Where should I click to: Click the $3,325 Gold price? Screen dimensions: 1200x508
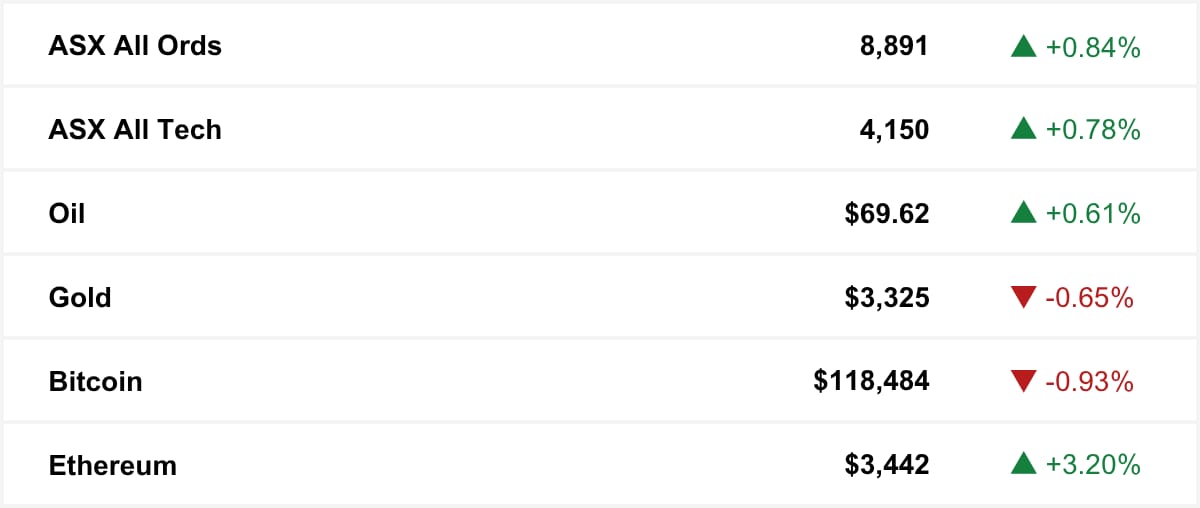[x=886, y=298]
